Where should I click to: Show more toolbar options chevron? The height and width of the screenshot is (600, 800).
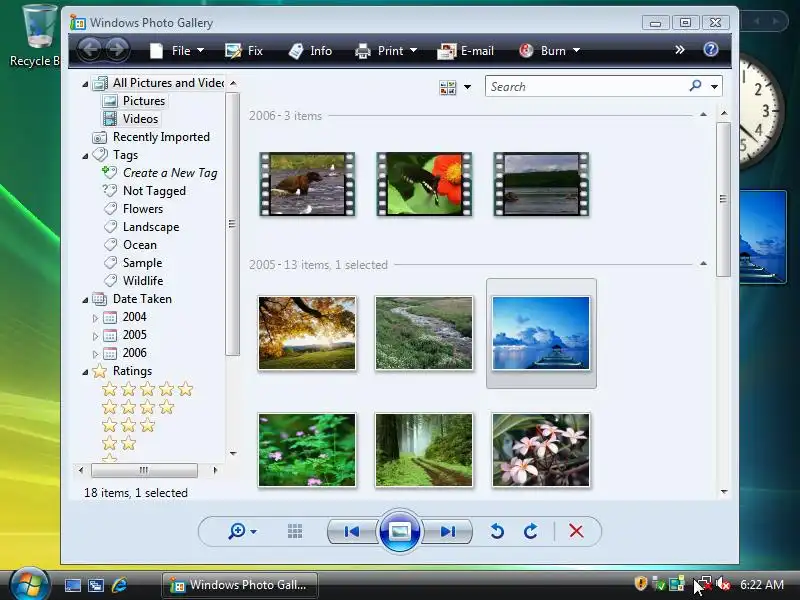click(x=680, y=49)
